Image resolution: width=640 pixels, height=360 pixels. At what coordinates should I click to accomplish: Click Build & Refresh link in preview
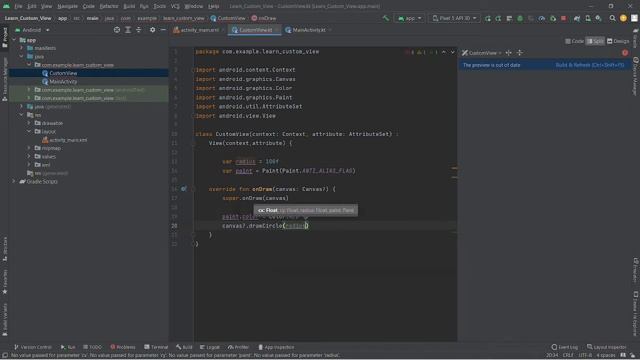590,65
